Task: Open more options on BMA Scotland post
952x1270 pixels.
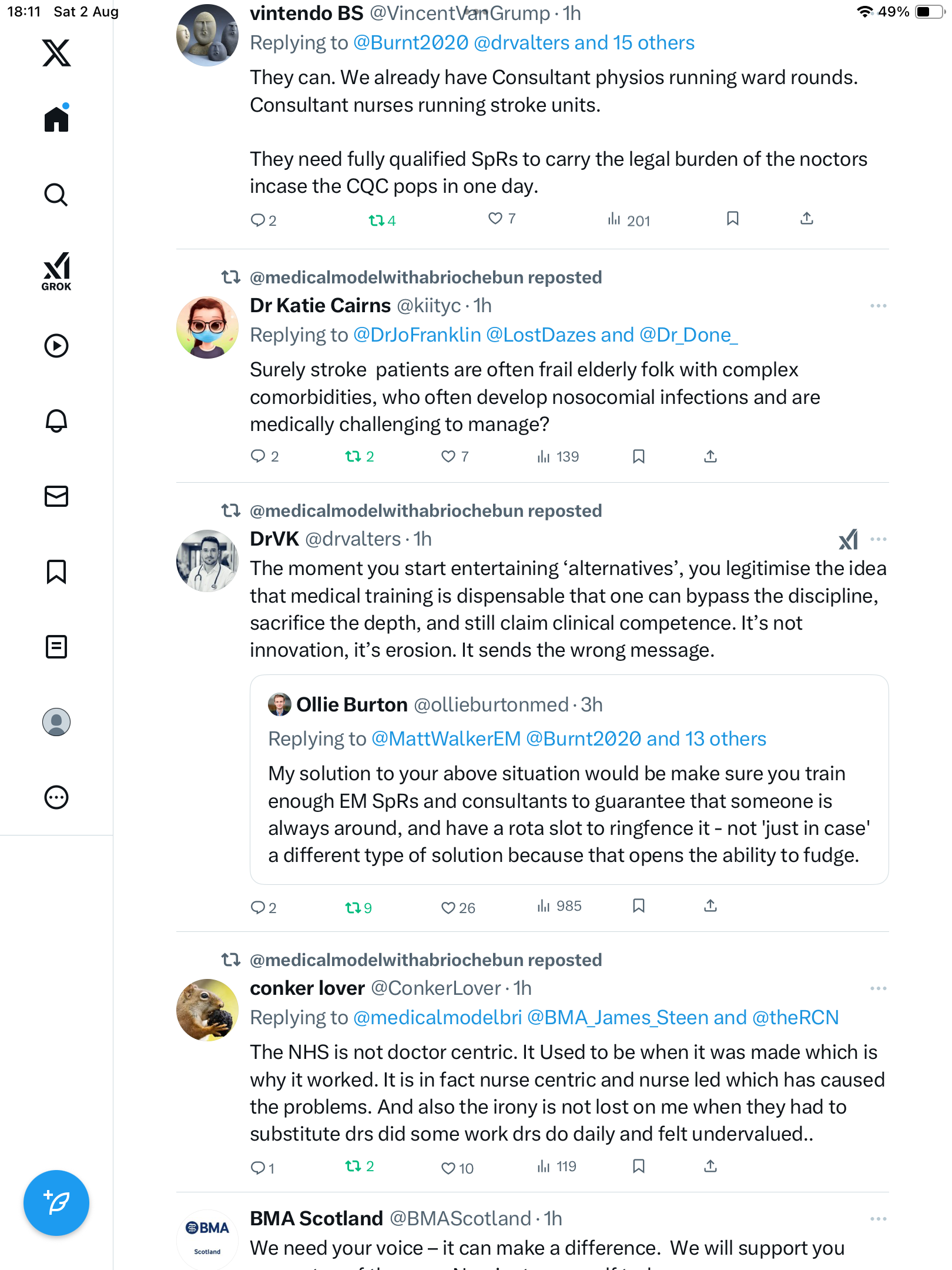Action: [x=878, y=1219]
